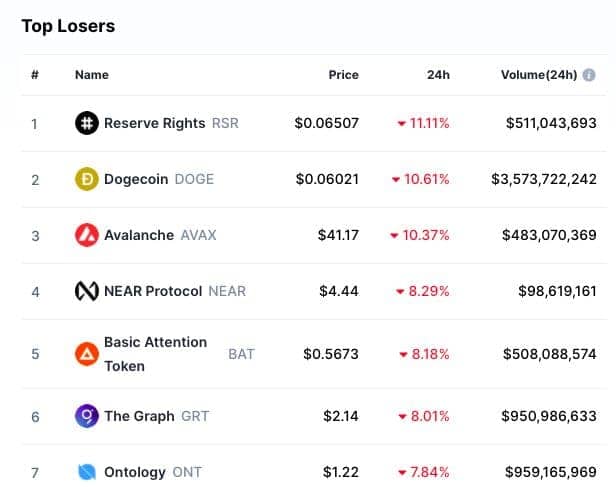This screenshot has height=487, width=616.
Task: Sort by the 24h column header
Action: pyautogui.click(x=438, y=75)
